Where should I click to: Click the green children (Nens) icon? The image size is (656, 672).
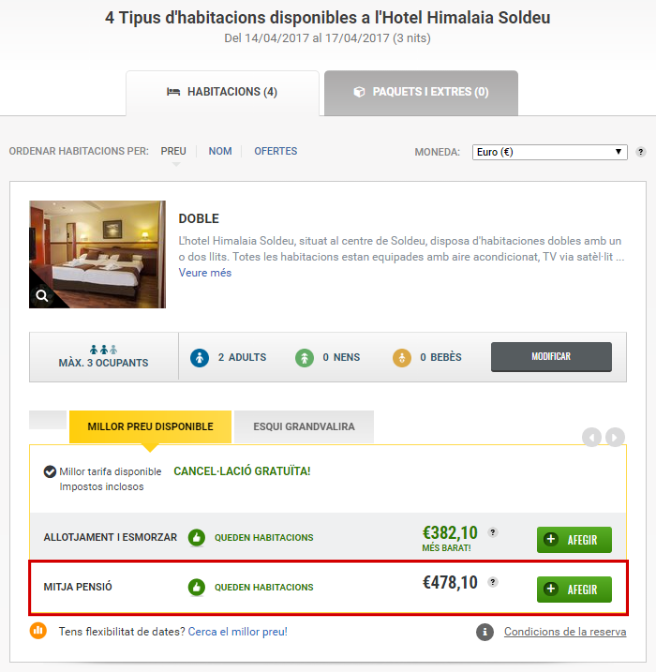point(304,357)
